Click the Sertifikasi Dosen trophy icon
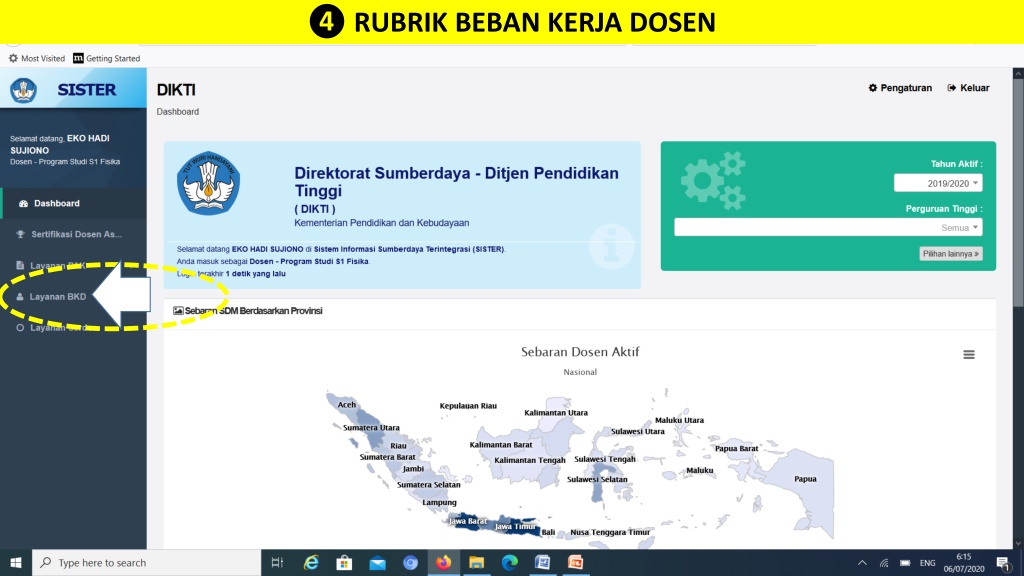Viewport: 1024px width, 576px height. point(20,234)
